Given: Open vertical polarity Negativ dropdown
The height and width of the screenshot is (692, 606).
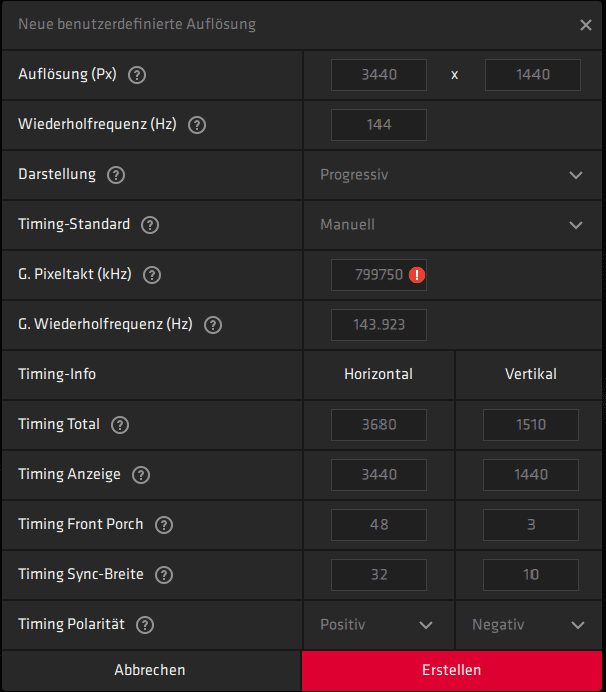Looking at the screenshot, I should 529,625.
